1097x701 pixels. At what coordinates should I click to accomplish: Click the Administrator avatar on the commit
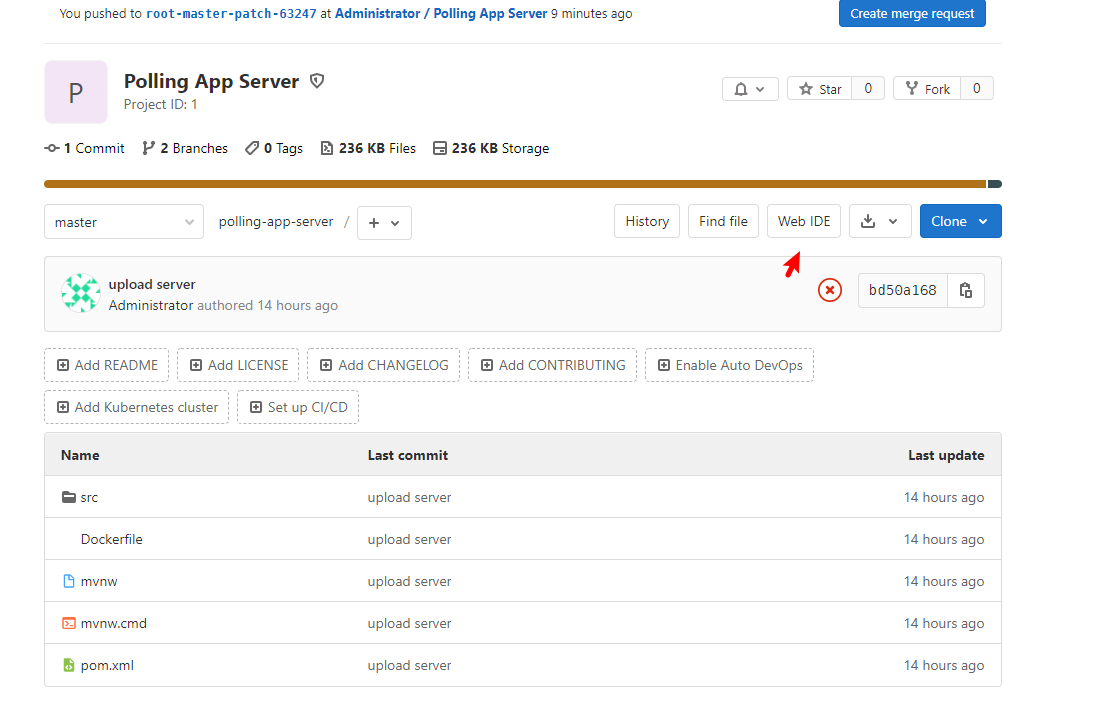coord(80,293)
